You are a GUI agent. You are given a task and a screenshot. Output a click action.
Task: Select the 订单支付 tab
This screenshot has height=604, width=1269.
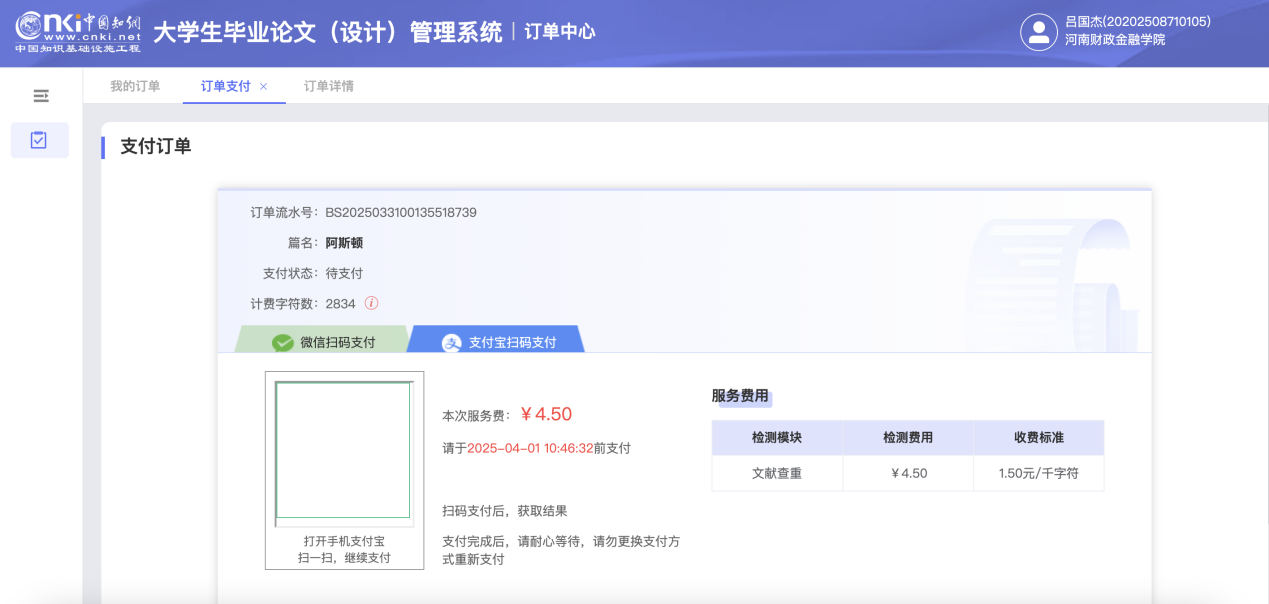click(226, 86)
